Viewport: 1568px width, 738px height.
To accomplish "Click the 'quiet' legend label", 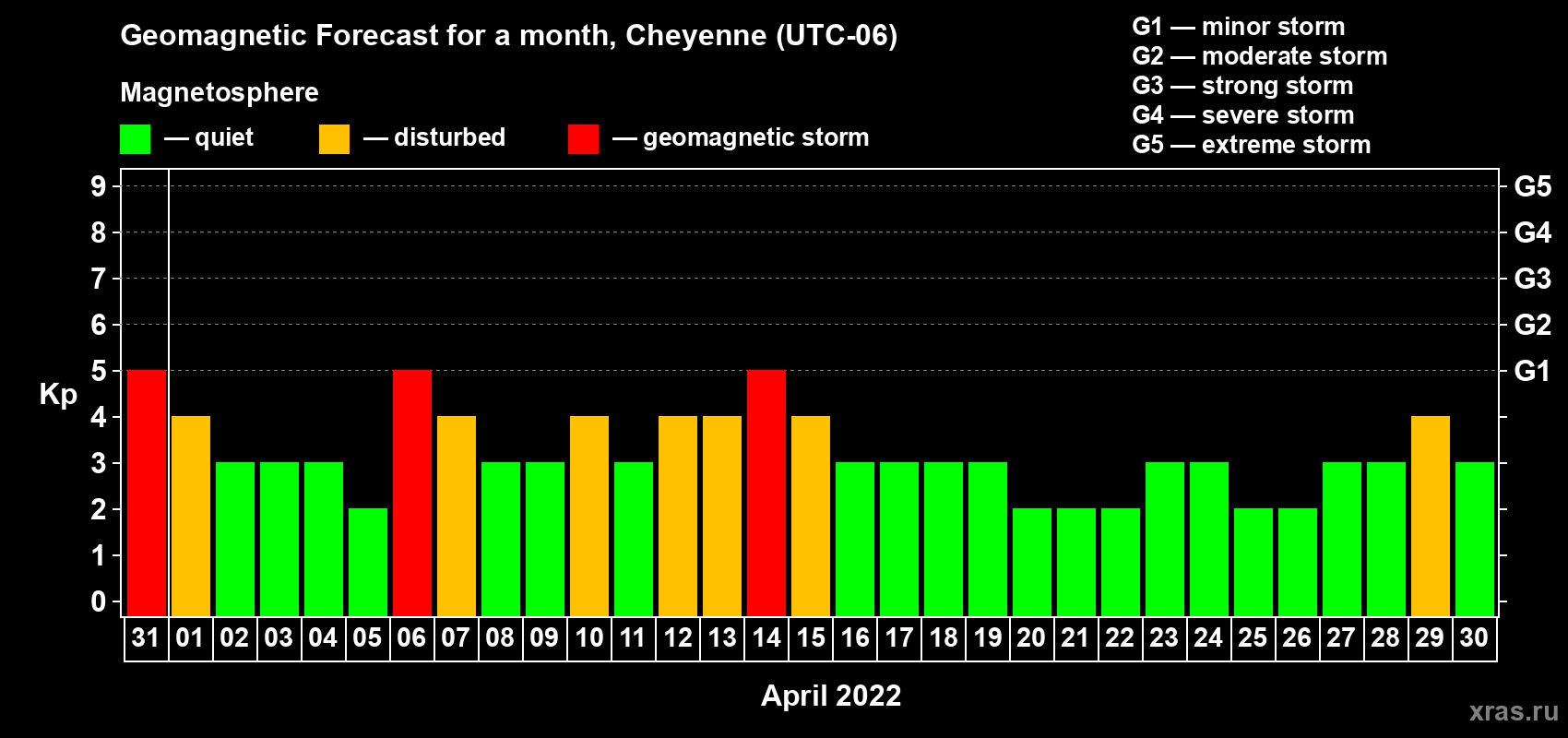I will pyautogui.click(x=224, y=137).
